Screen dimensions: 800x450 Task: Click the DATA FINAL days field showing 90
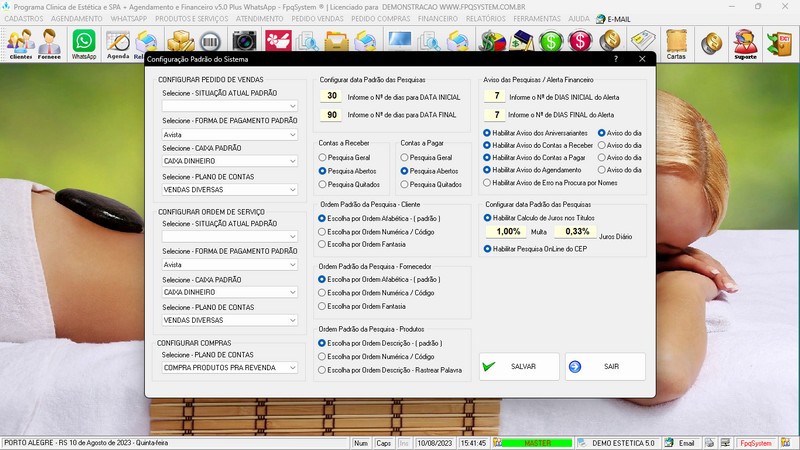pos(332,115)
